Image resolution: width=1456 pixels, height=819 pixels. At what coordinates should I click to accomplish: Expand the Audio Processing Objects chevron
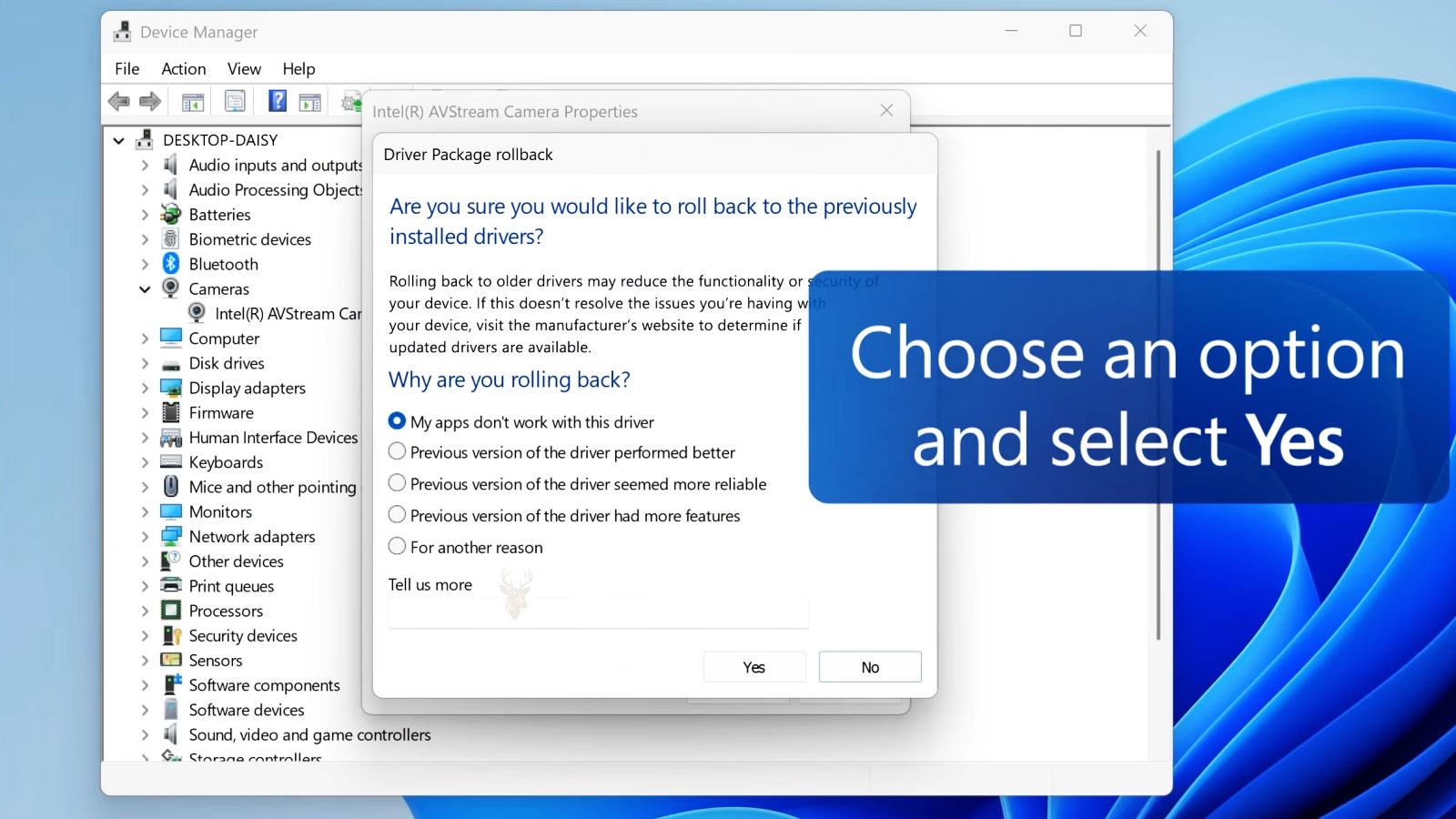click(145, 190)
